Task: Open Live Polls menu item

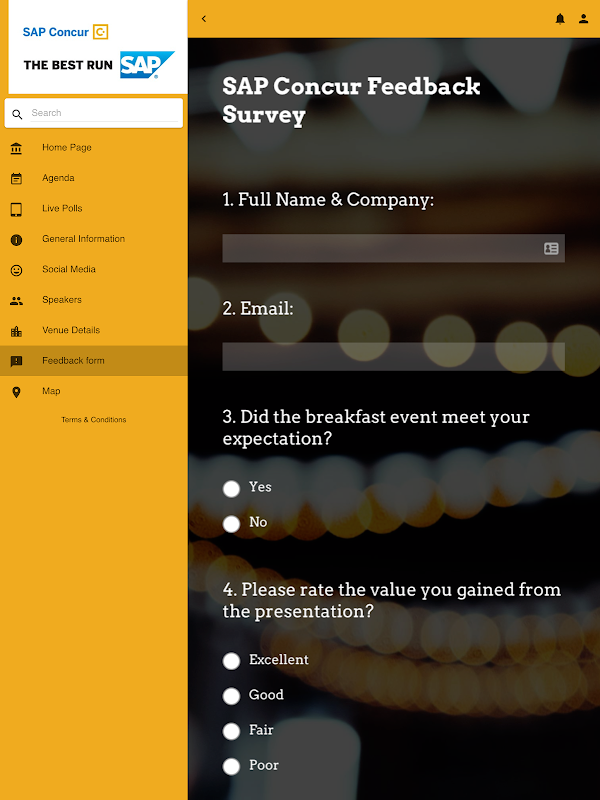Action: pyautogui.click(x=94, y=208)
